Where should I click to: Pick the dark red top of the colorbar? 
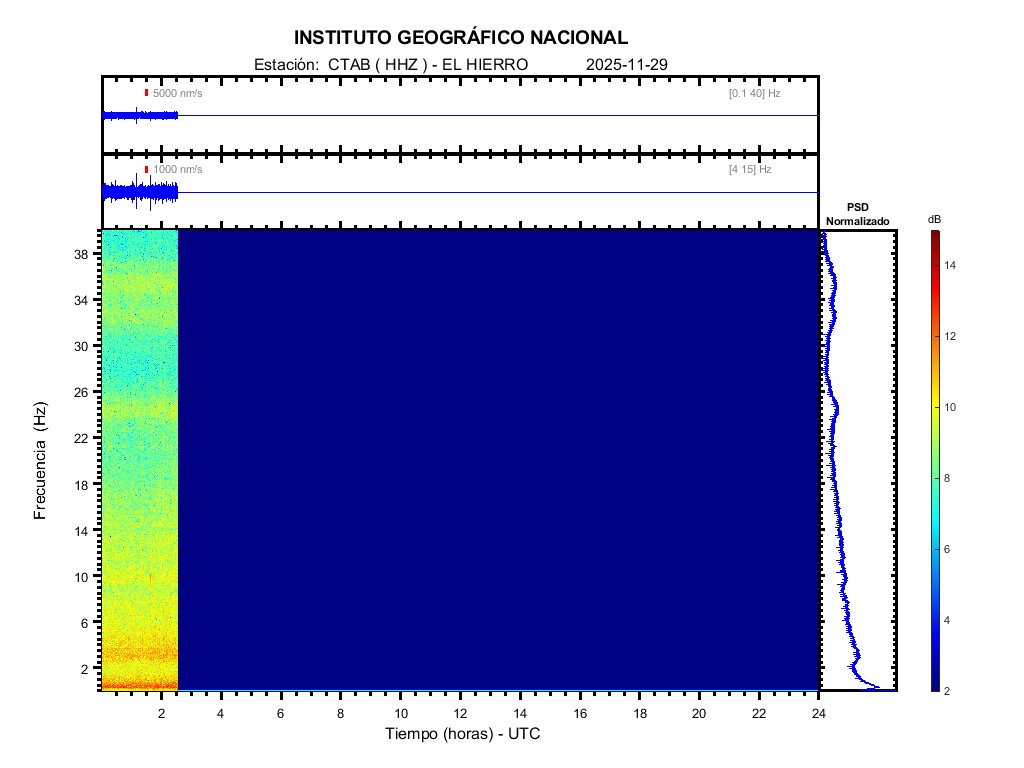934,235
